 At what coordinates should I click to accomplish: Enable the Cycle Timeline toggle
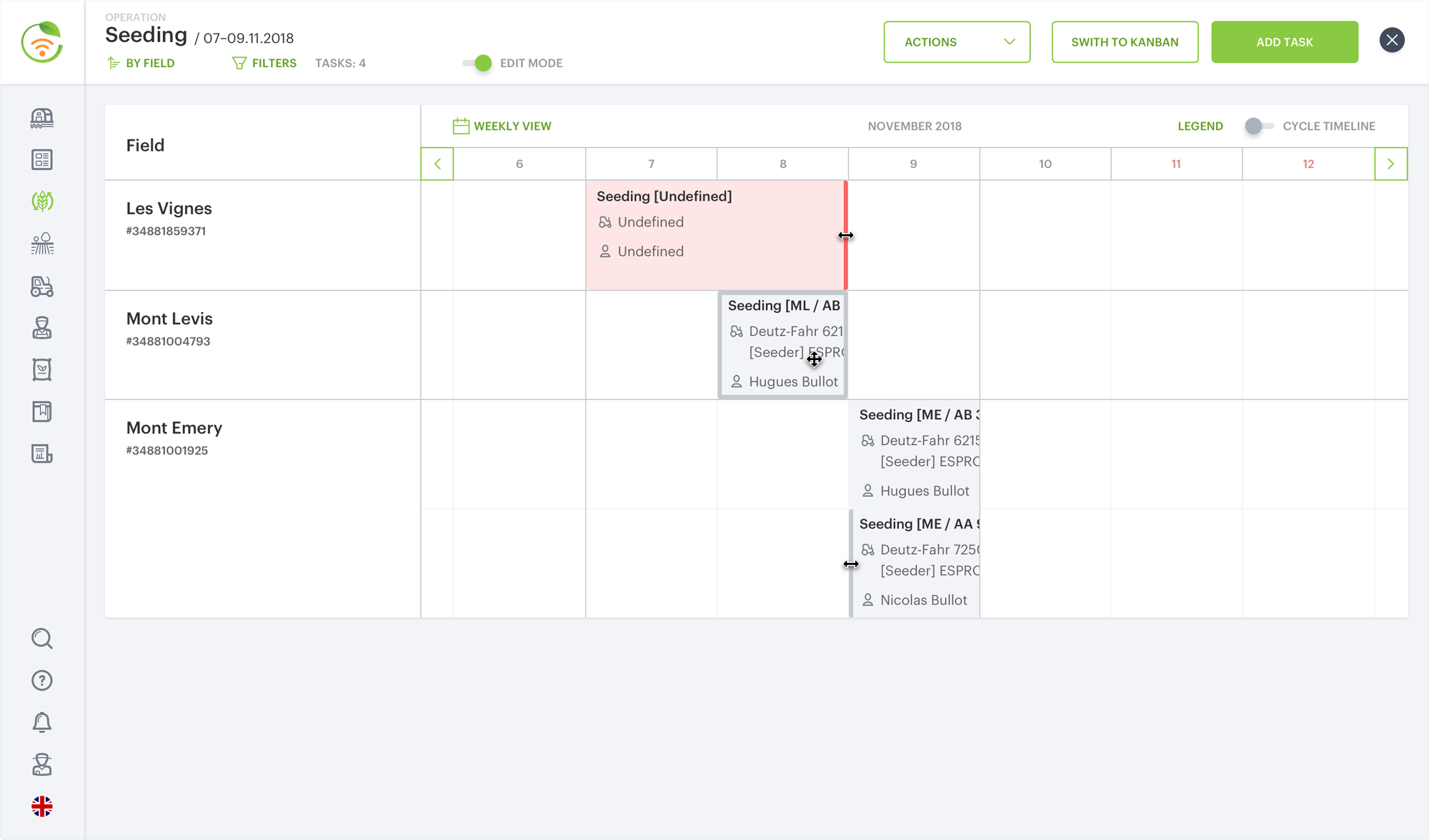[x=1259, y=126]
